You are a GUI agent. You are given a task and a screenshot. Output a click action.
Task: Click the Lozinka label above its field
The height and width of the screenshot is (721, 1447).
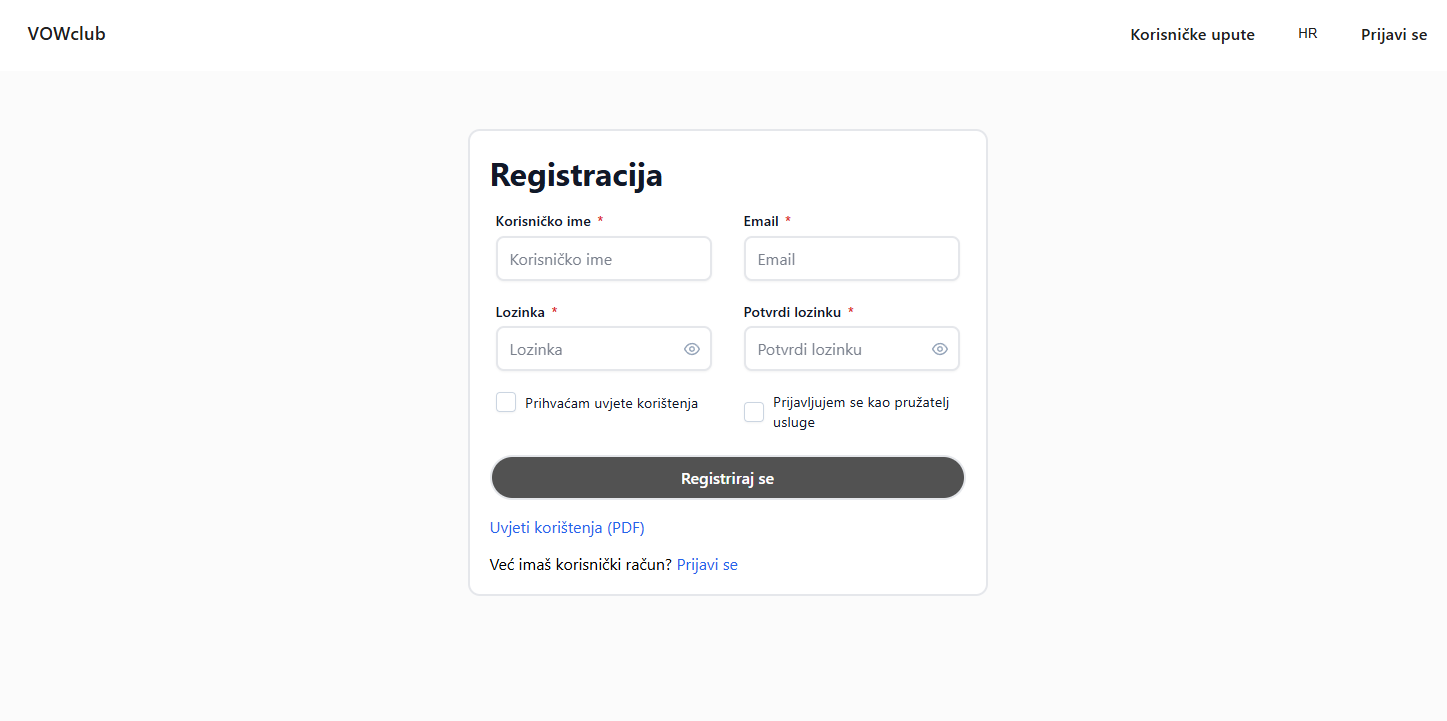point(520,312)
